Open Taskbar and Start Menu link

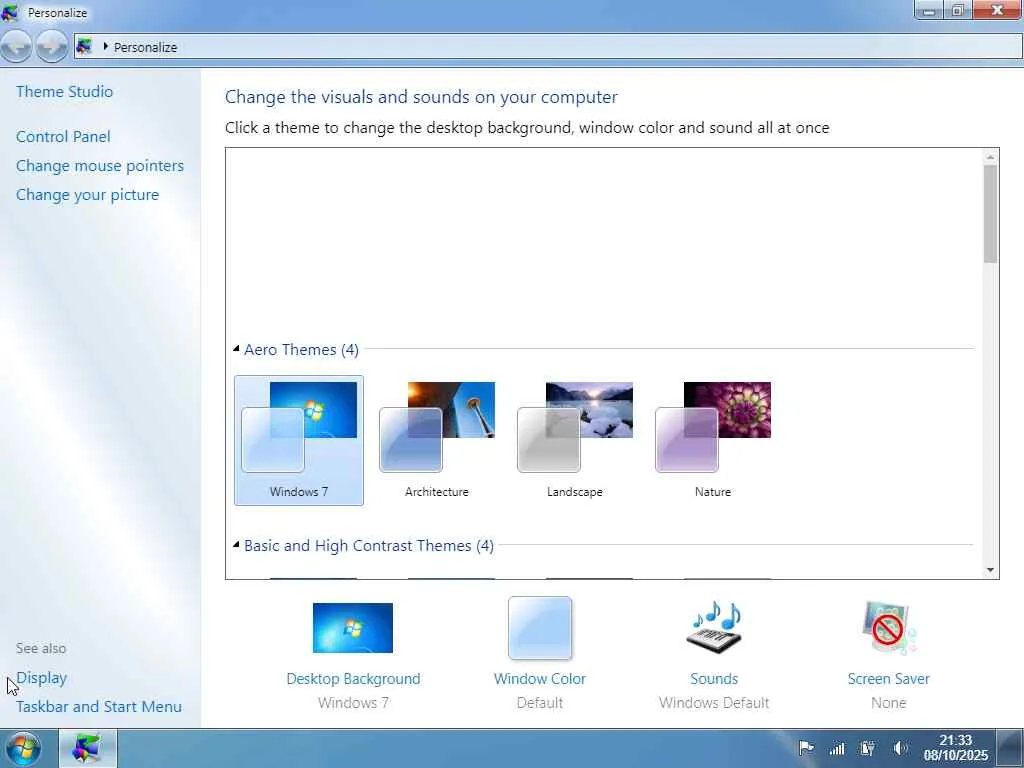pos(99,707)
